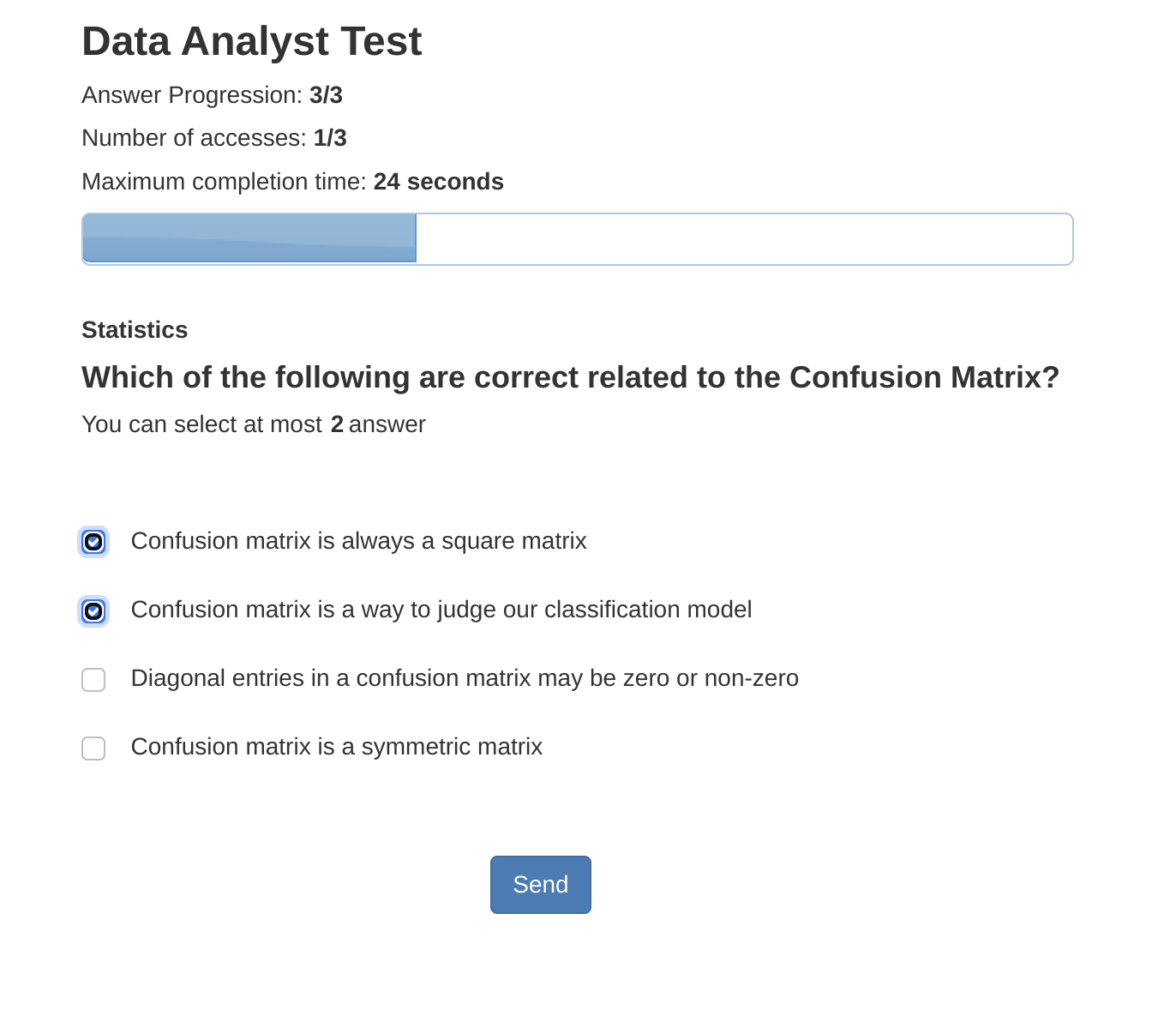1176x1010 pixels.
Task: Click the empty white part of the timer bar
Action: [x=742, y=239]
